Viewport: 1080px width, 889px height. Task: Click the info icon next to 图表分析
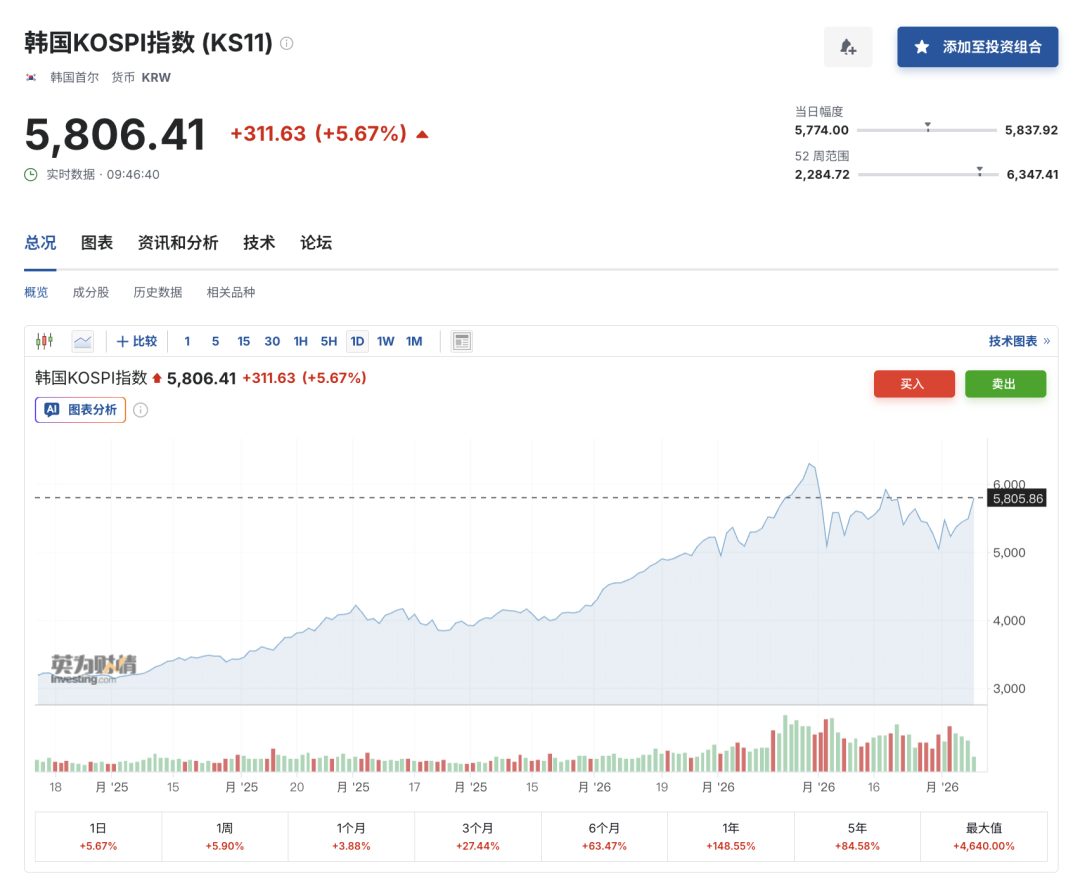pos(141,410)
